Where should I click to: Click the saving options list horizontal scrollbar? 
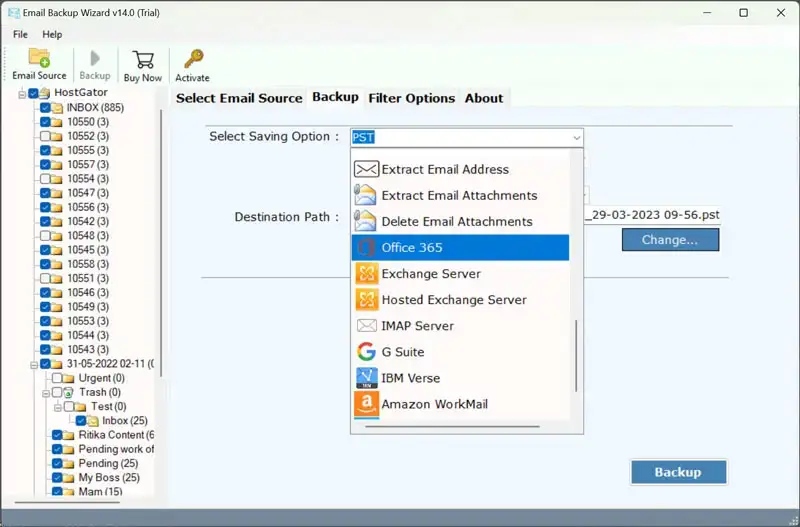click(452, 426)
